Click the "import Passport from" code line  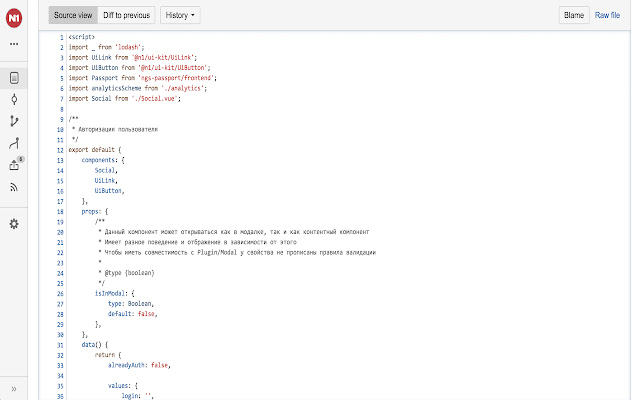[x=142, y=78]
